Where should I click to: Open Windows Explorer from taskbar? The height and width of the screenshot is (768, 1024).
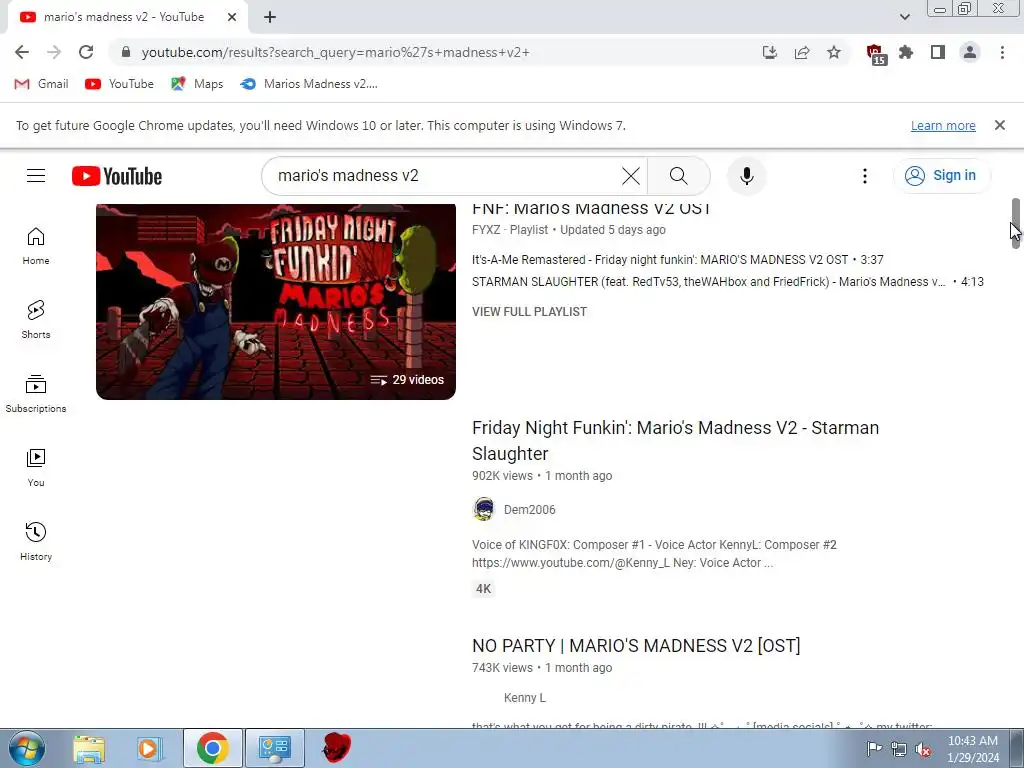88,748
